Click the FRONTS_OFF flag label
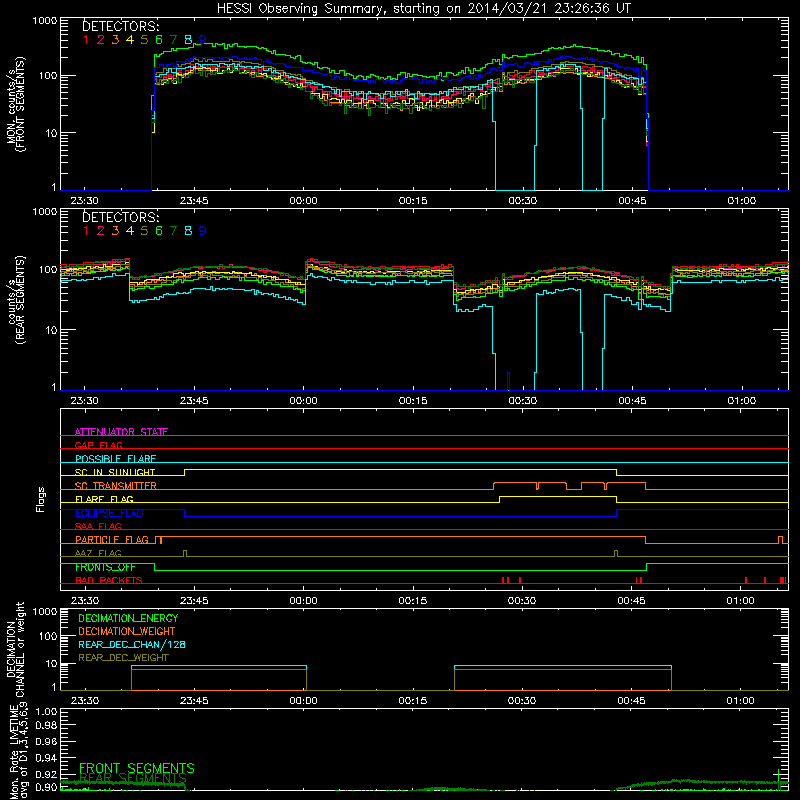The image size is (800, 800). click(x=105, y=567)
